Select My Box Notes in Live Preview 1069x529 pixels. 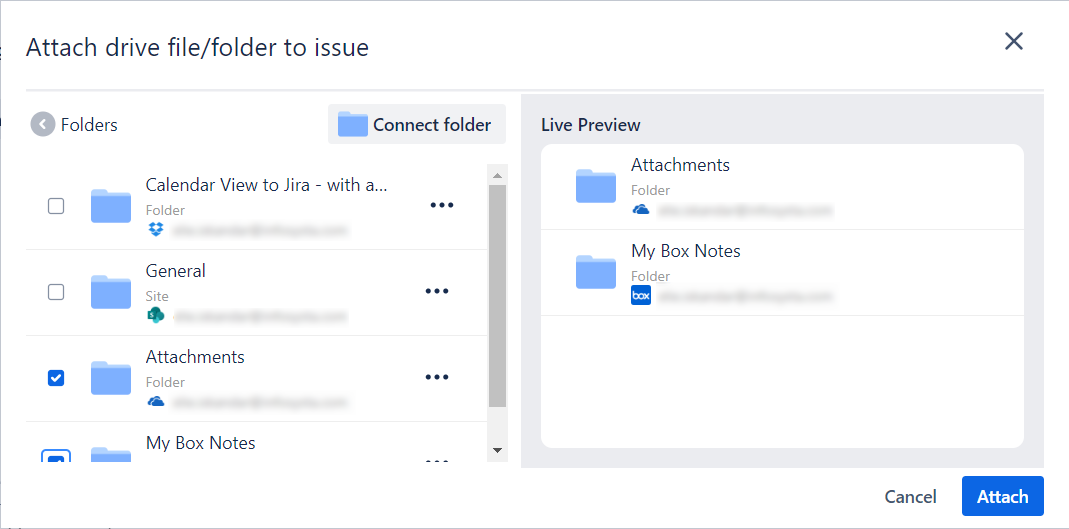click(x=685, y=251)
